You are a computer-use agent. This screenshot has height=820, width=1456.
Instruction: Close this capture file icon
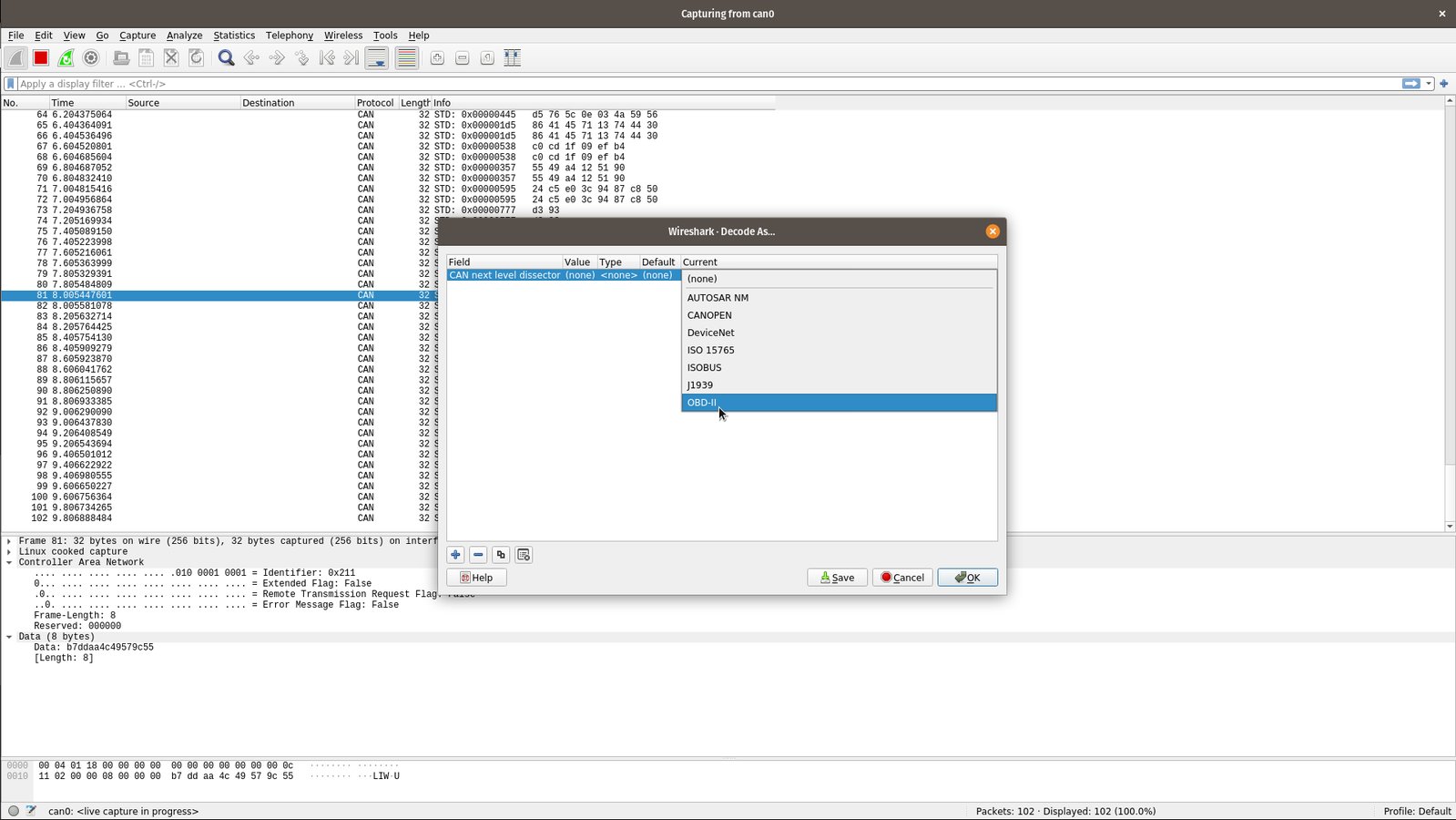pyautogui.click(x=171, y=58)
